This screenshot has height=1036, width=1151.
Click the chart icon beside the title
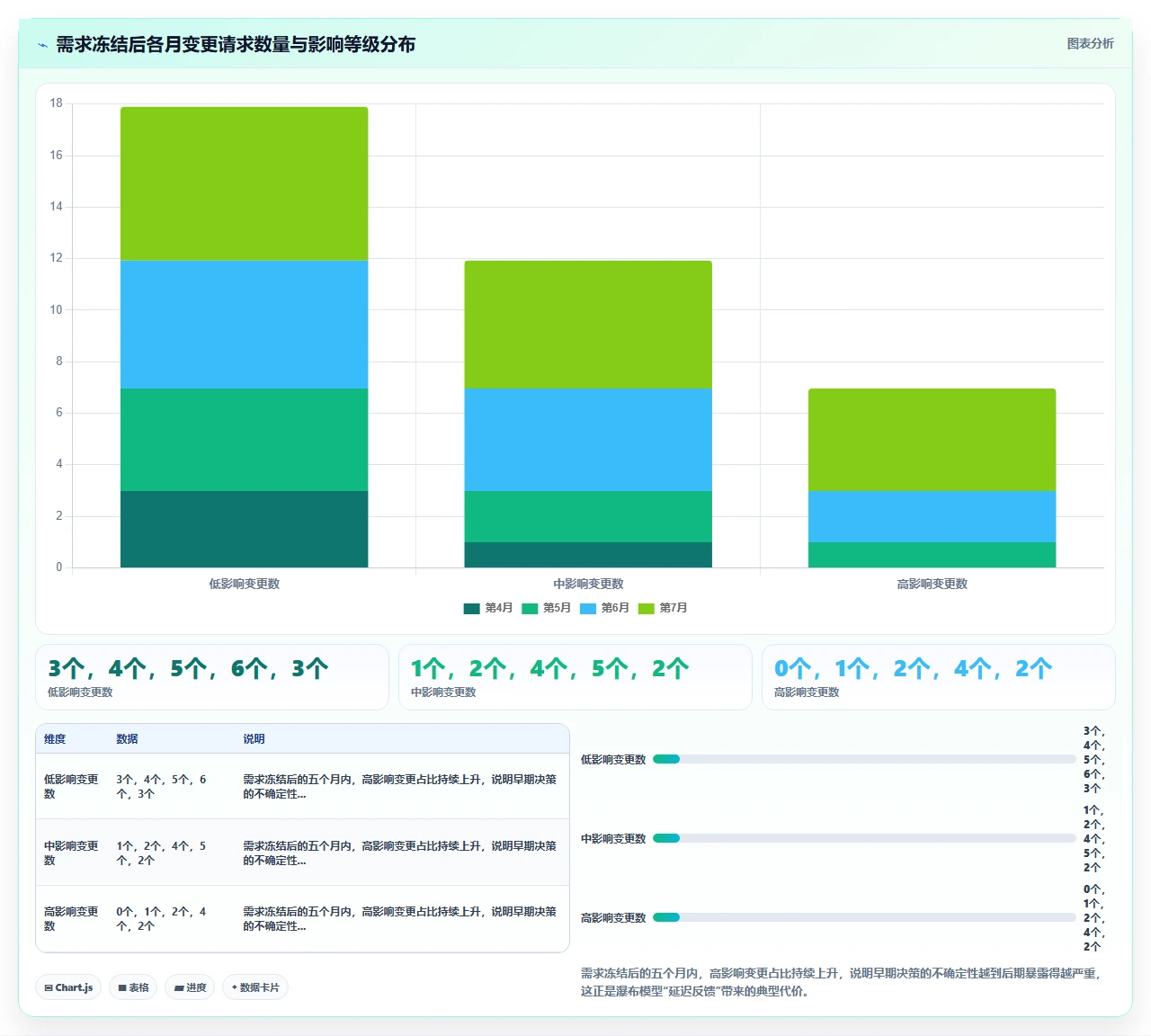click(x=43, y=45)
